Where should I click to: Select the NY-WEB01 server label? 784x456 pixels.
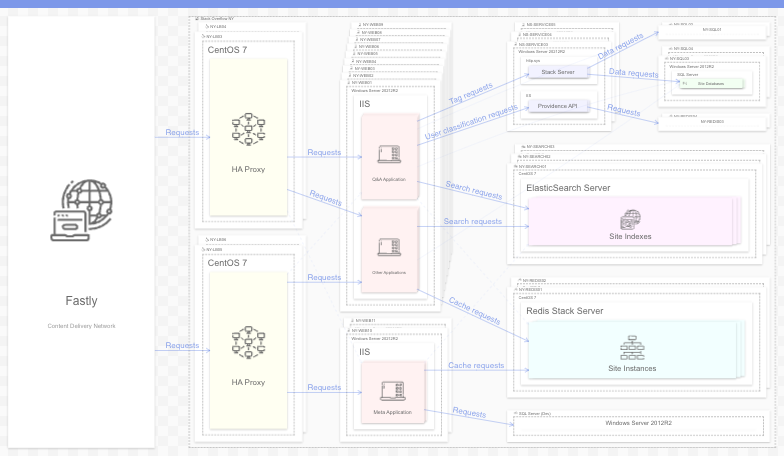[364, 82]
